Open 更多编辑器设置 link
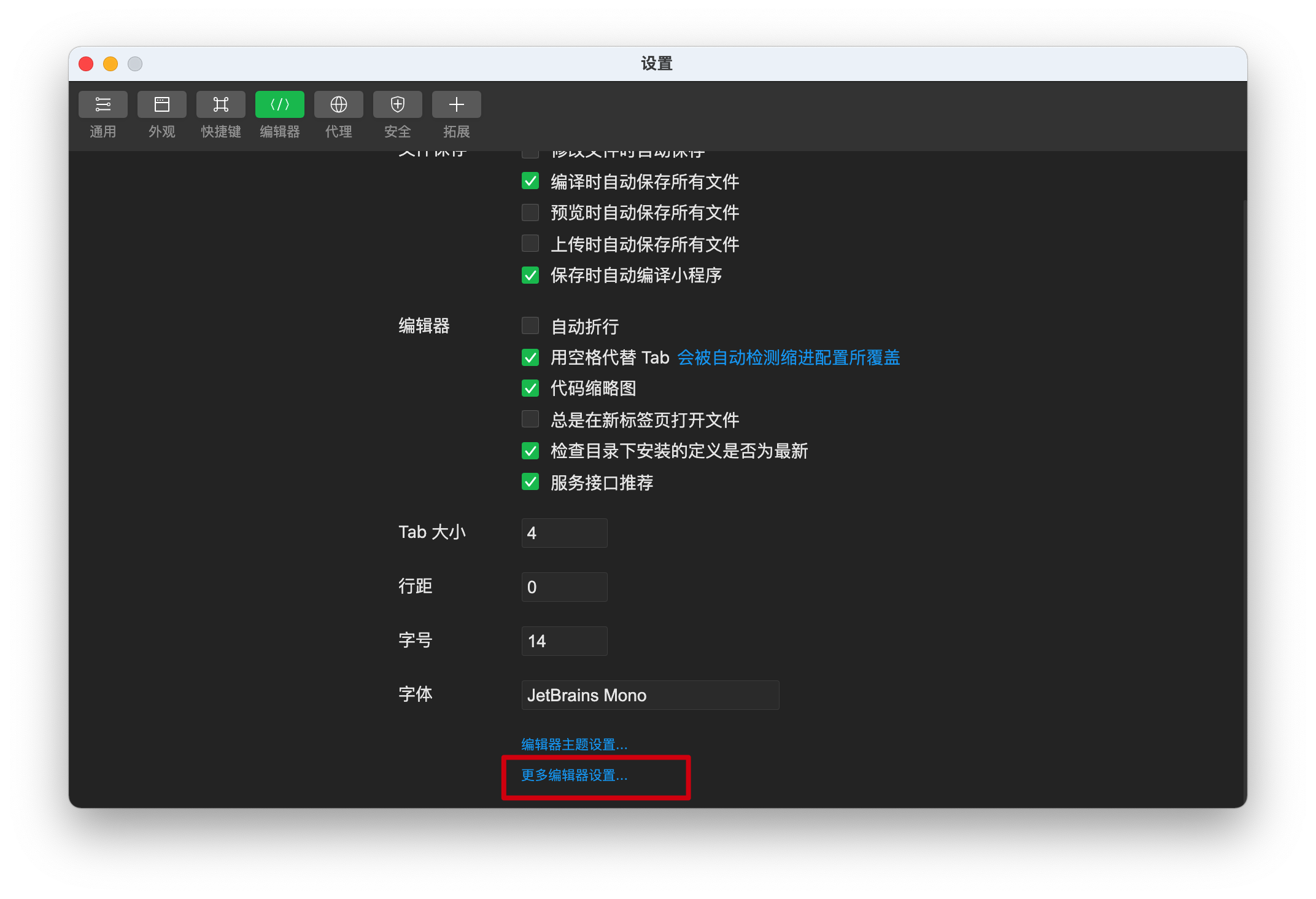 pyautogui.click(x=574, y=775)
